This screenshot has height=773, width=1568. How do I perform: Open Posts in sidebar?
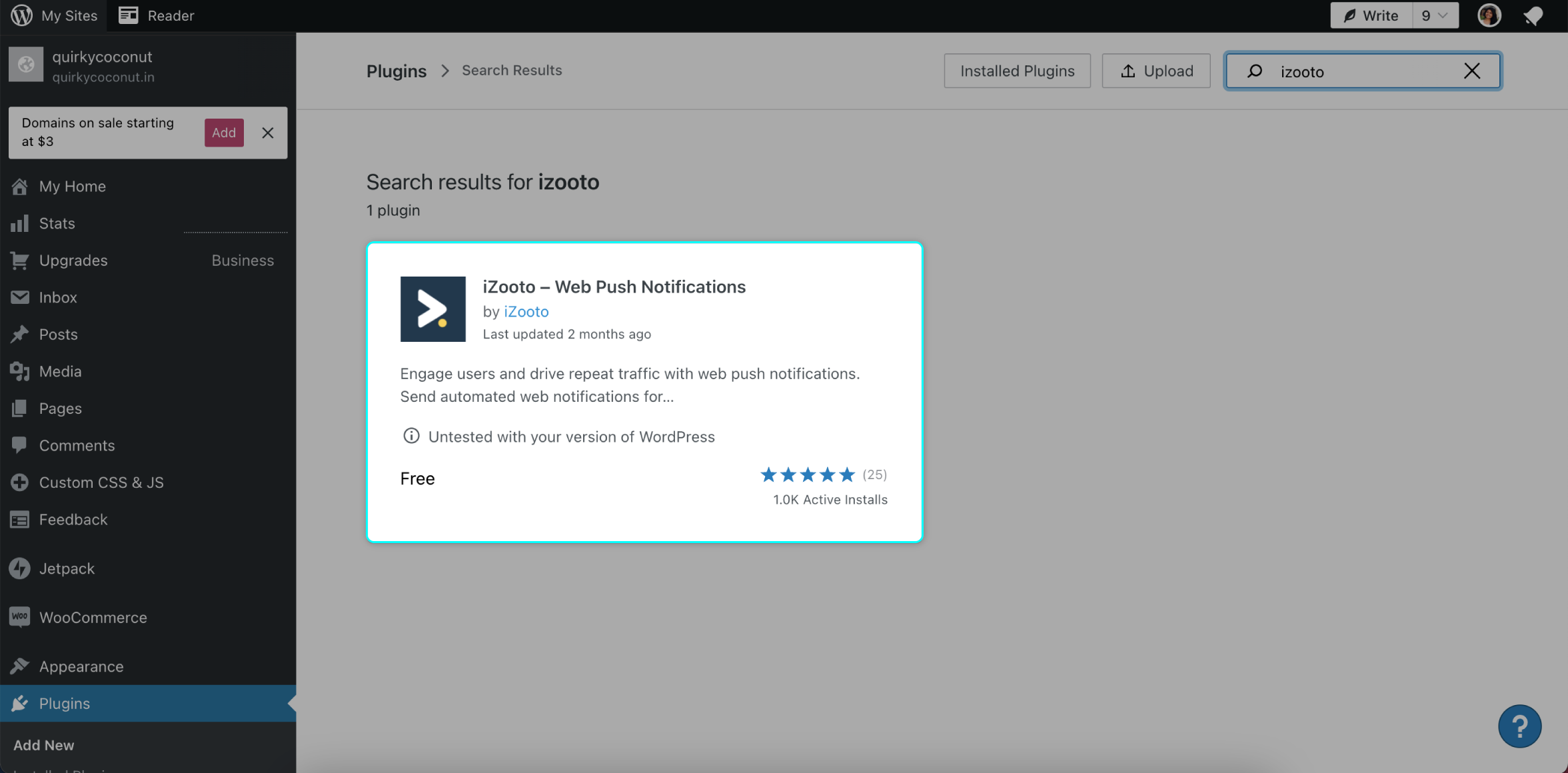(x=59, y=335)
